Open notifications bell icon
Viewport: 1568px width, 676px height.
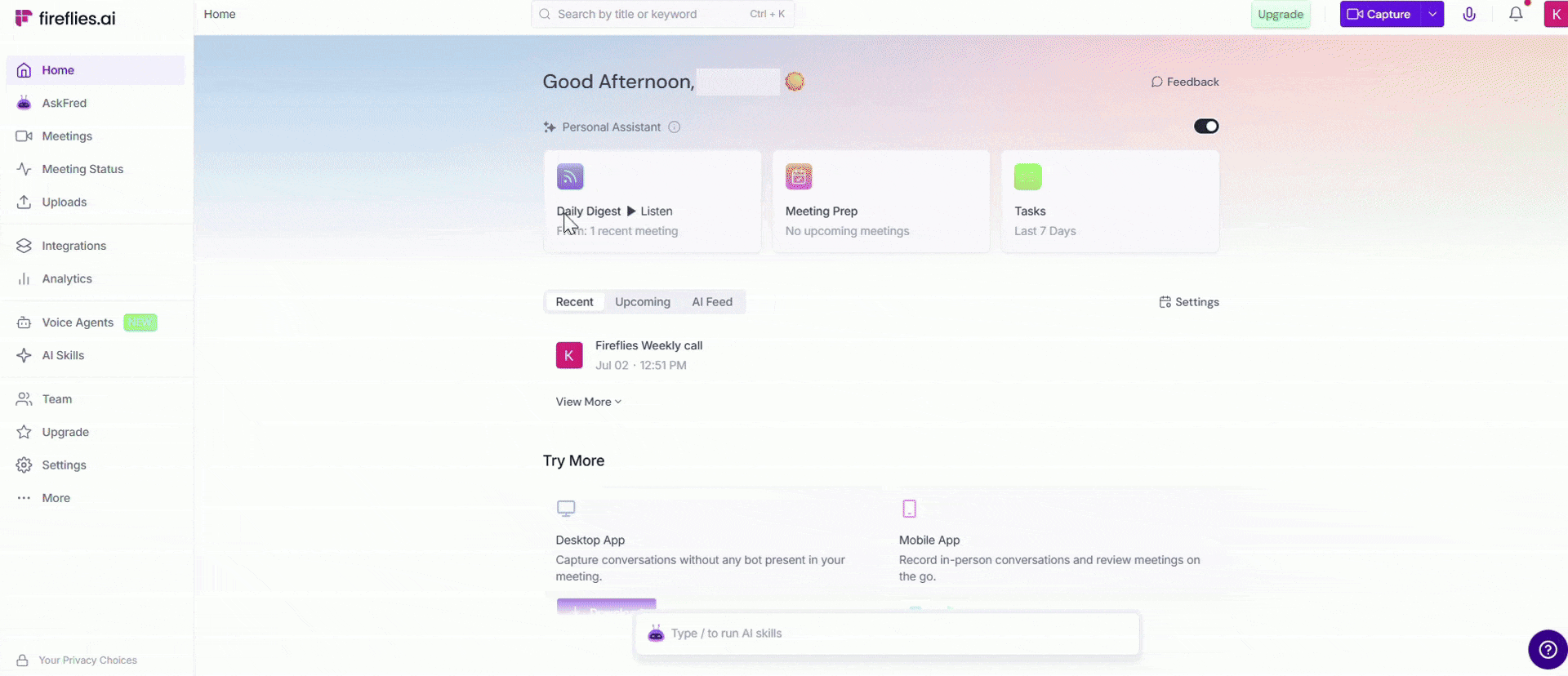1516,14
